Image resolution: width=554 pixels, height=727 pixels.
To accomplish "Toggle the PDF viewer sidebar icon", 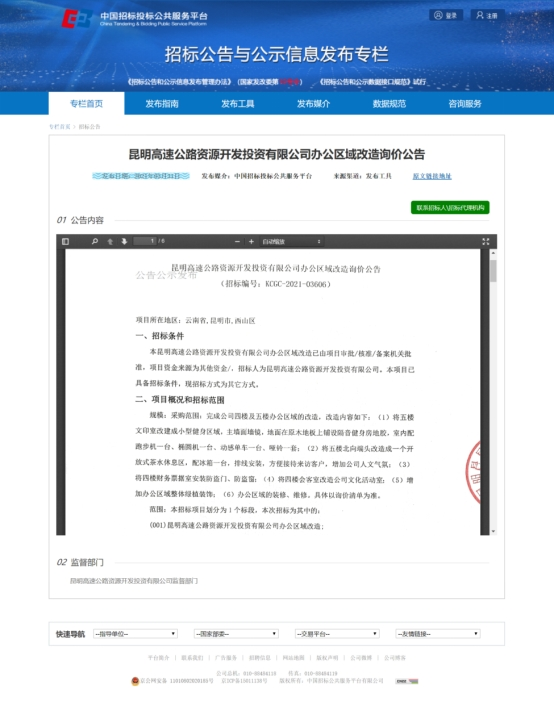I will [65, 242].
